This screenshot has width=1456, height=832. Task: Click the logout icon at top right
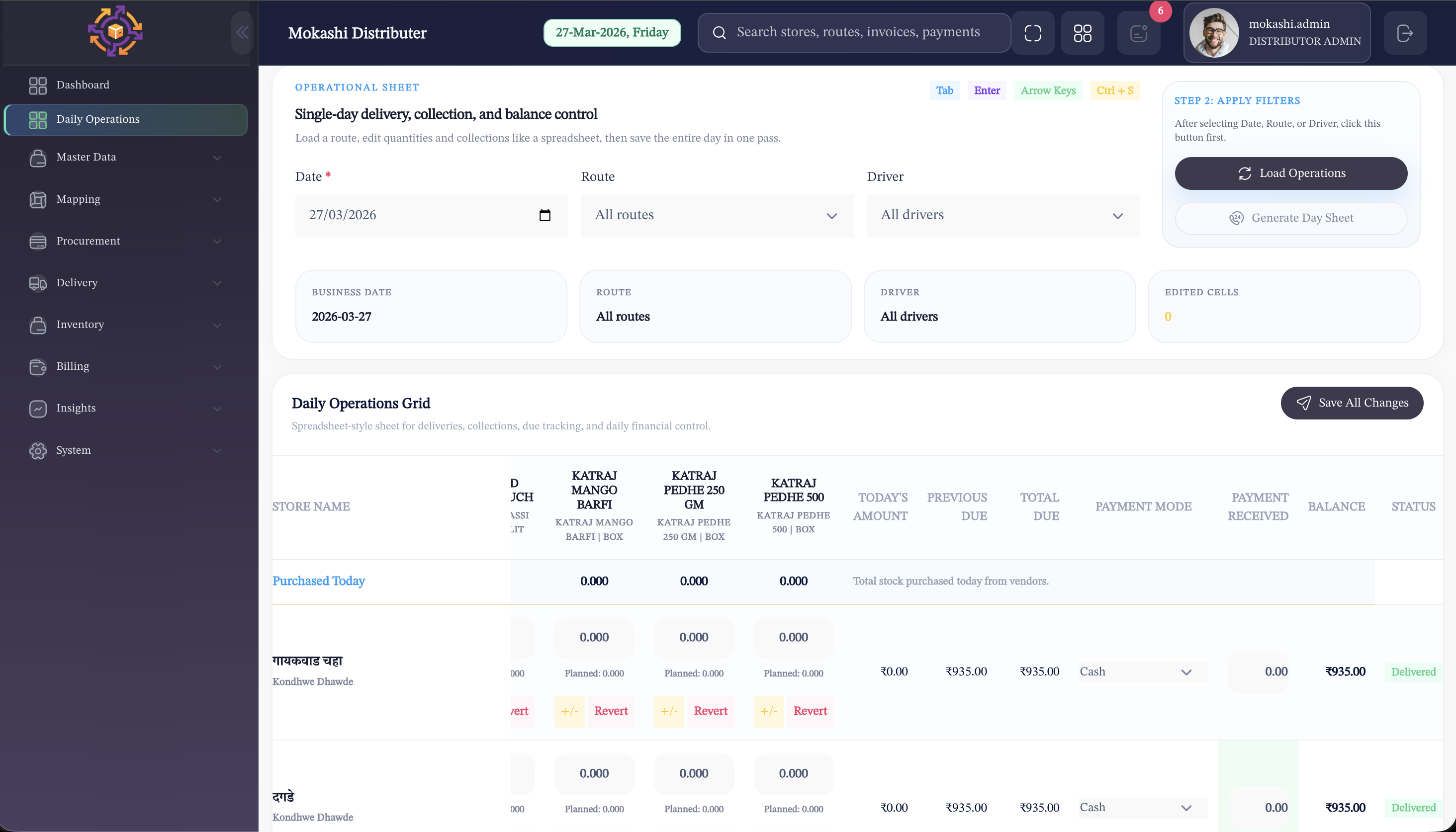tap(1406, 33)
